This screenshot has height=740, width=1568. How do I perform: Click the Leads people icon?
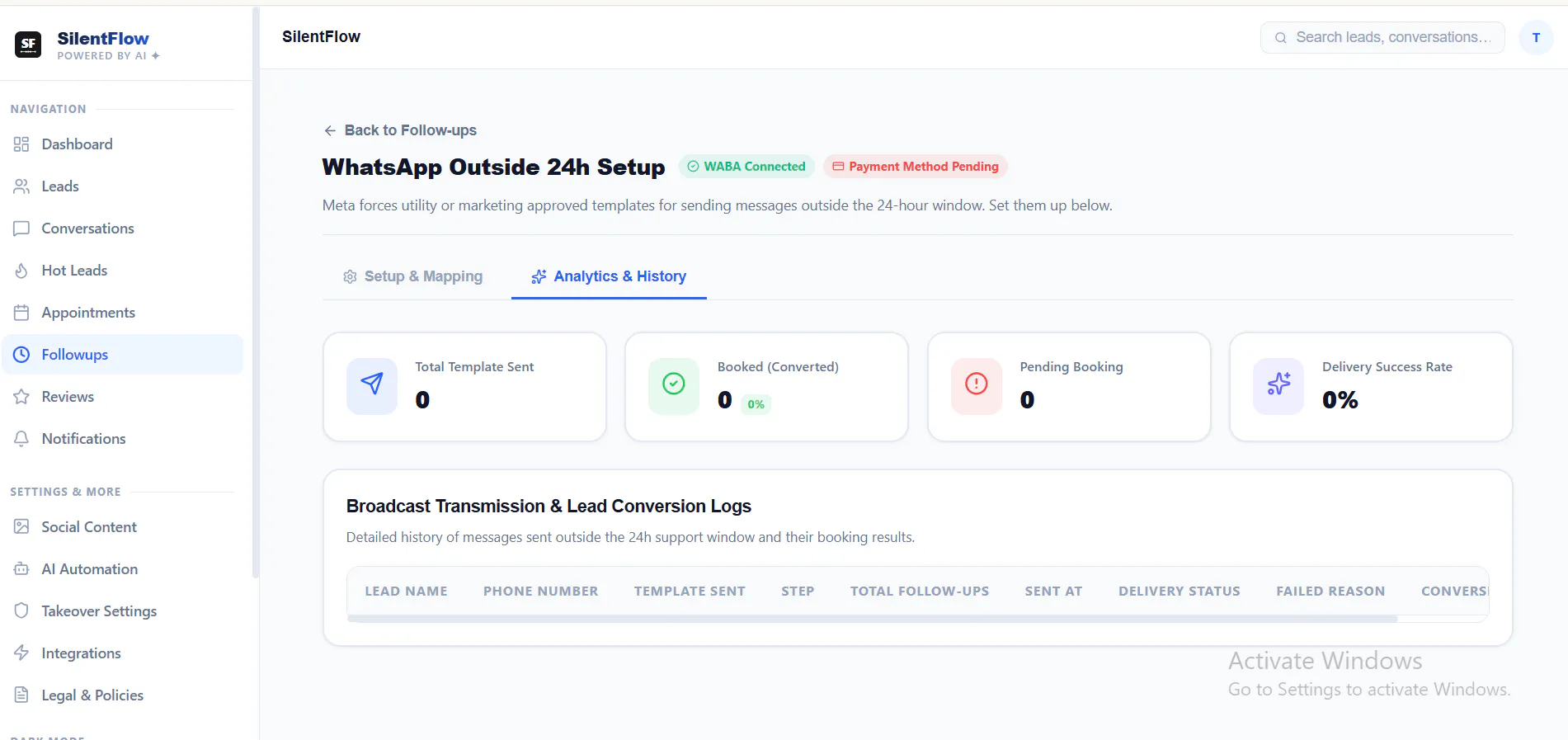click(x=21, y=186)
